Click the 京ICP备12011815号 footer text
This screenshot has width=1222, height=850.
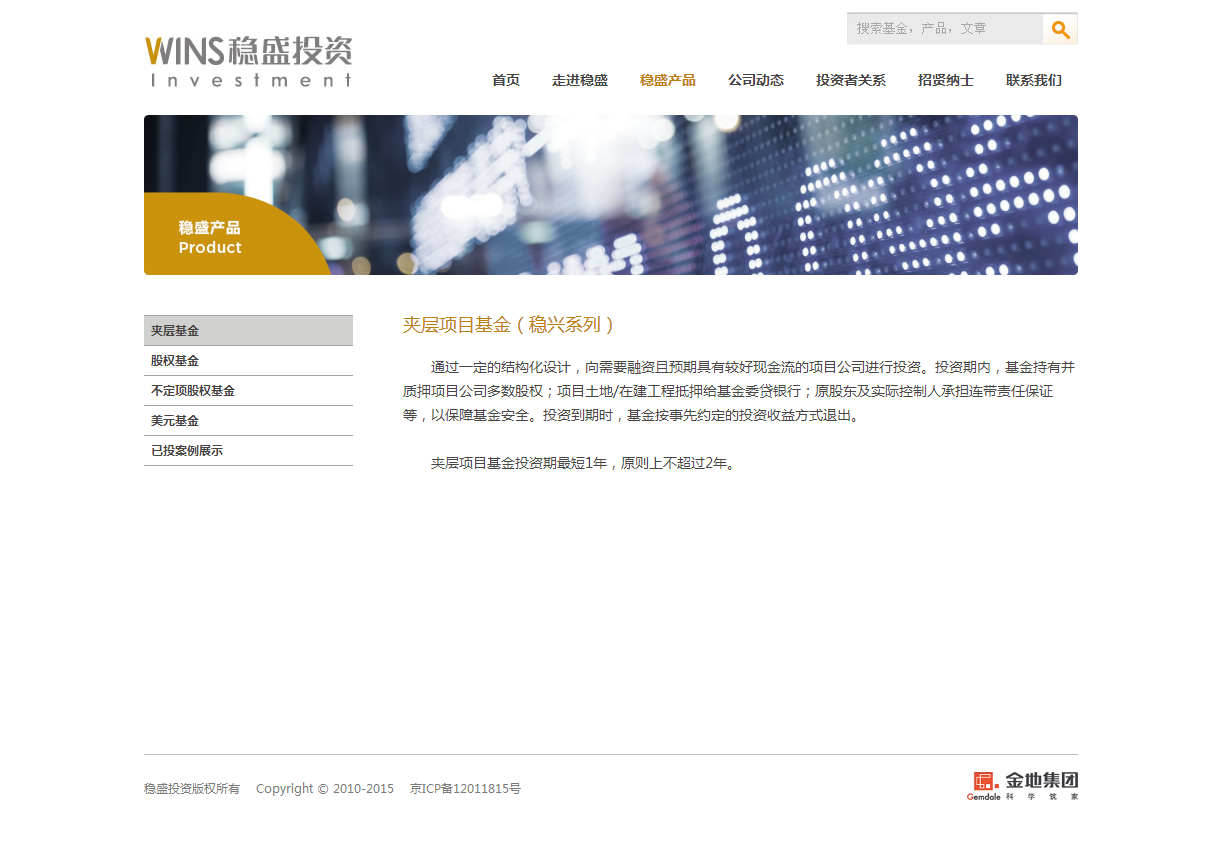[x=465, y=789]
